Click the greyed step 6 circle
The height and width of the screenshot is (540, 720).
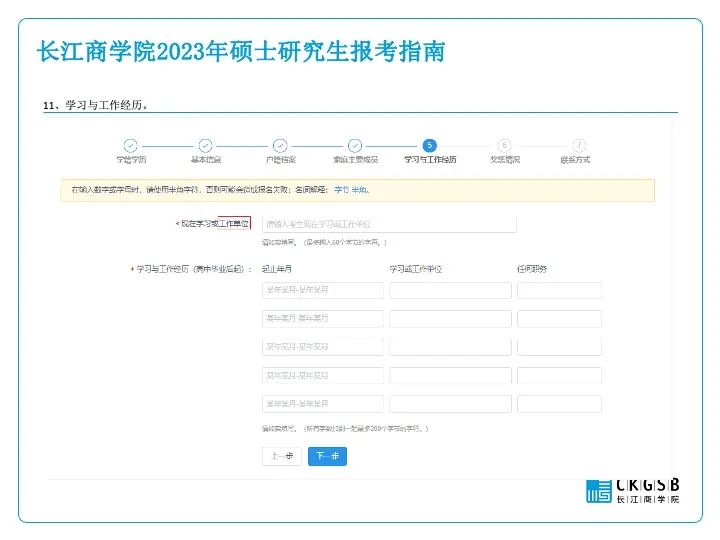504,146
